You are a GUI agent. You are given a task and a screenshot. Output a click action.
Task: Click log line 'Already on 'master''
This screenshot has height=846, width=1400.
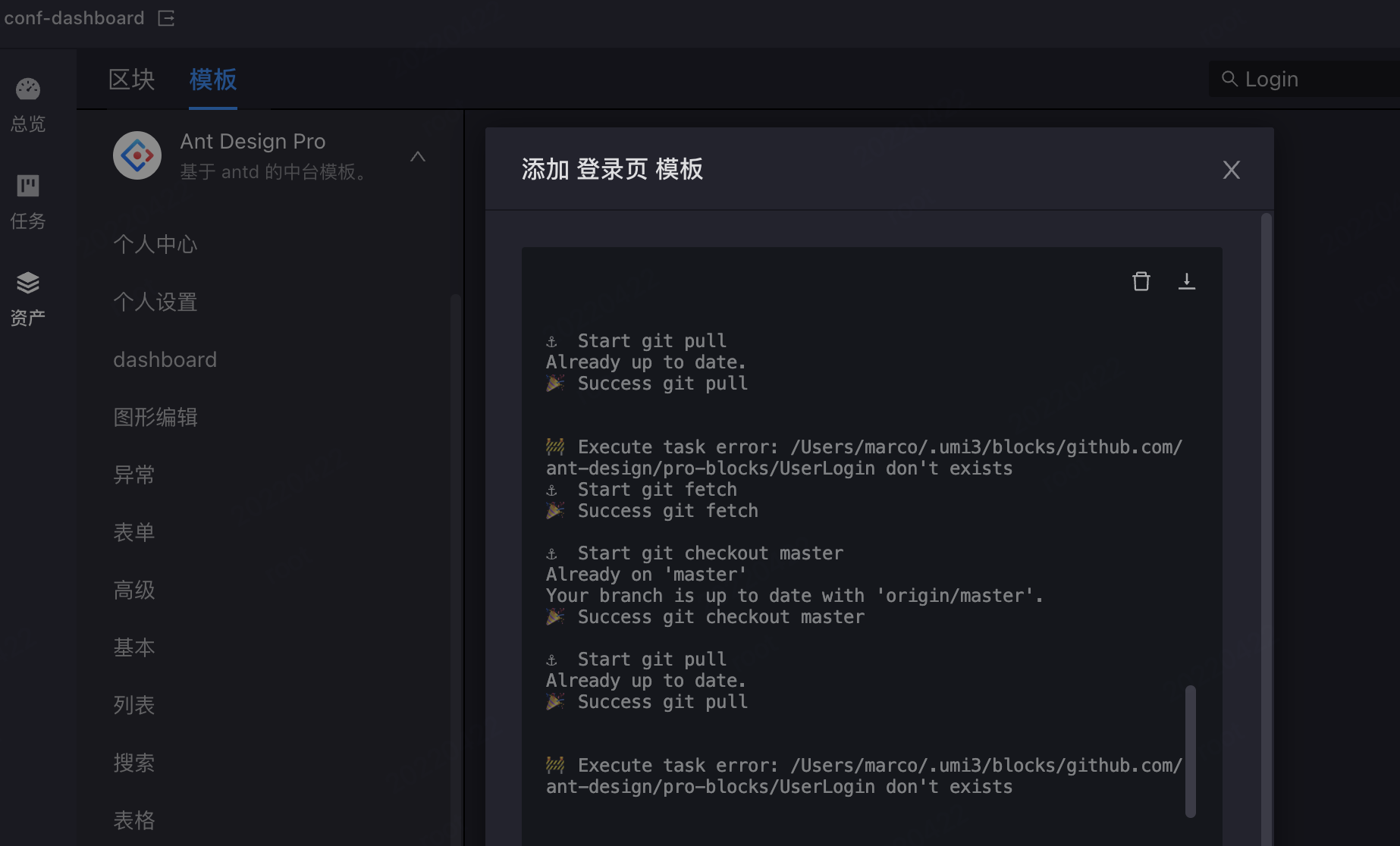point(646,575)
